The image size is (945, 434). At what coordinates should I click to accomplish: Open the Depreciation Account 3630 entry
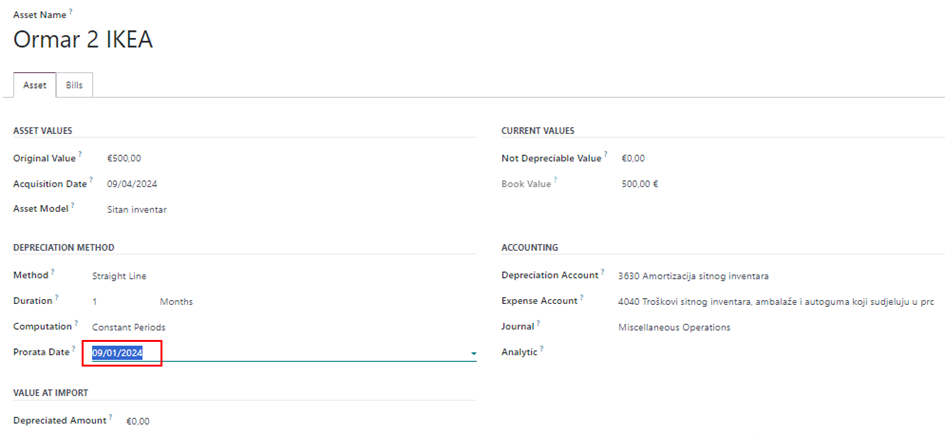(x=693, y=276)
